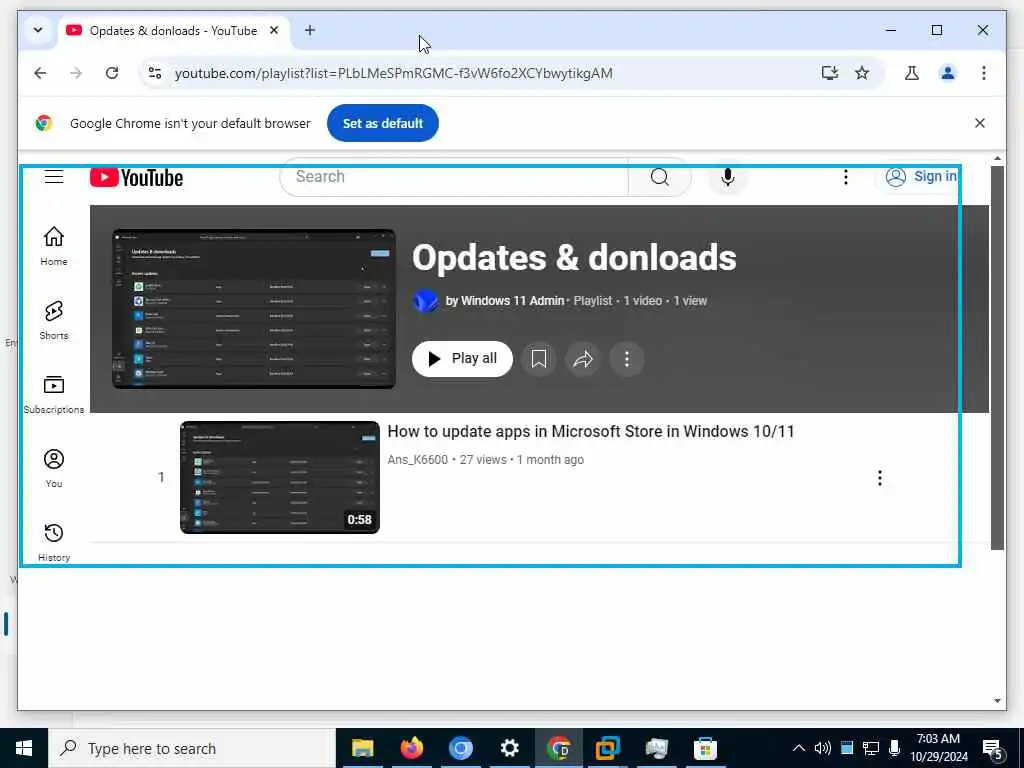Open the YouTube hamburger guide menu

[54, 176]
